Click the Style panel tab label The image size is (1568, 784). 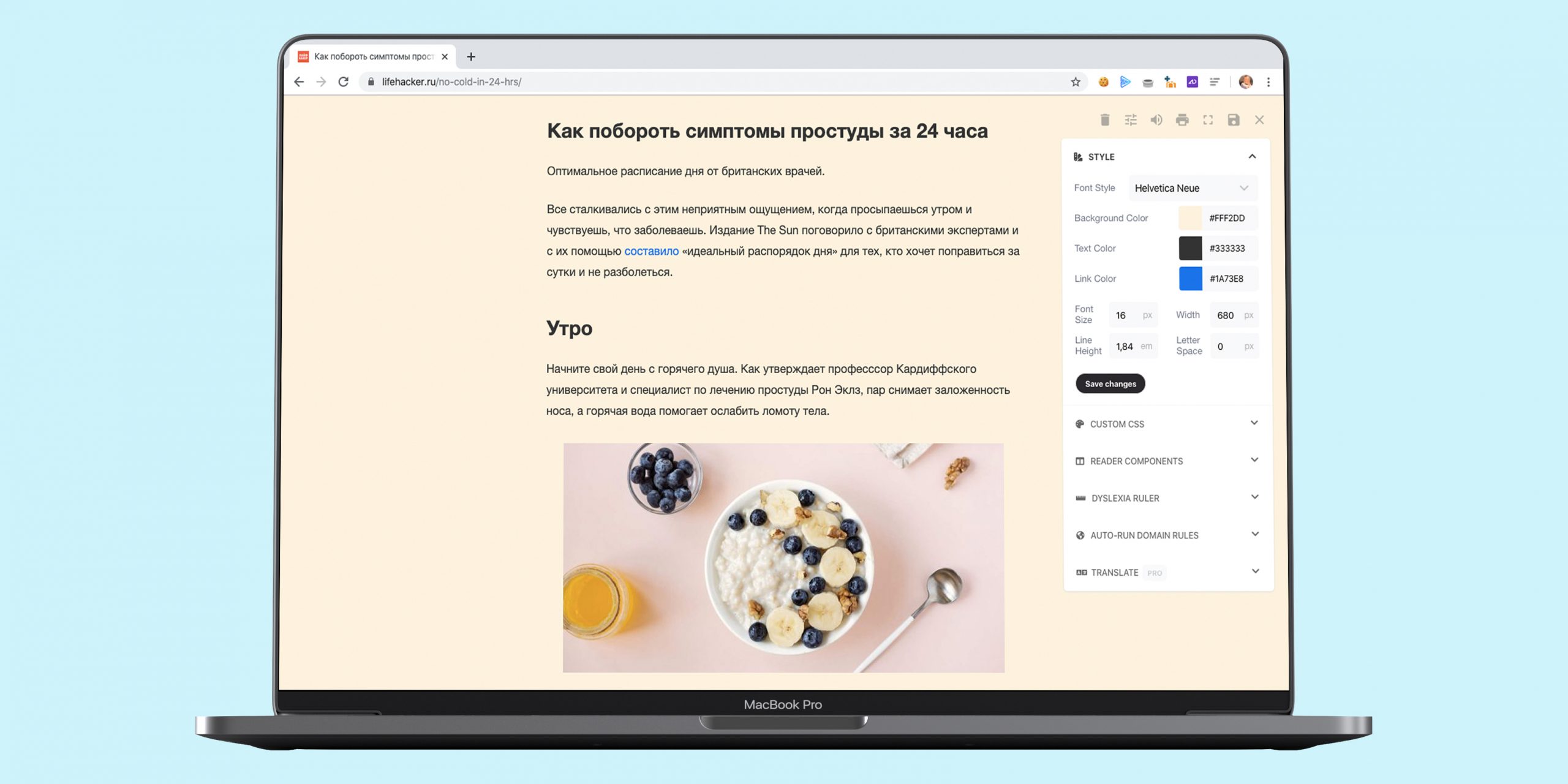click(1101, 156)
